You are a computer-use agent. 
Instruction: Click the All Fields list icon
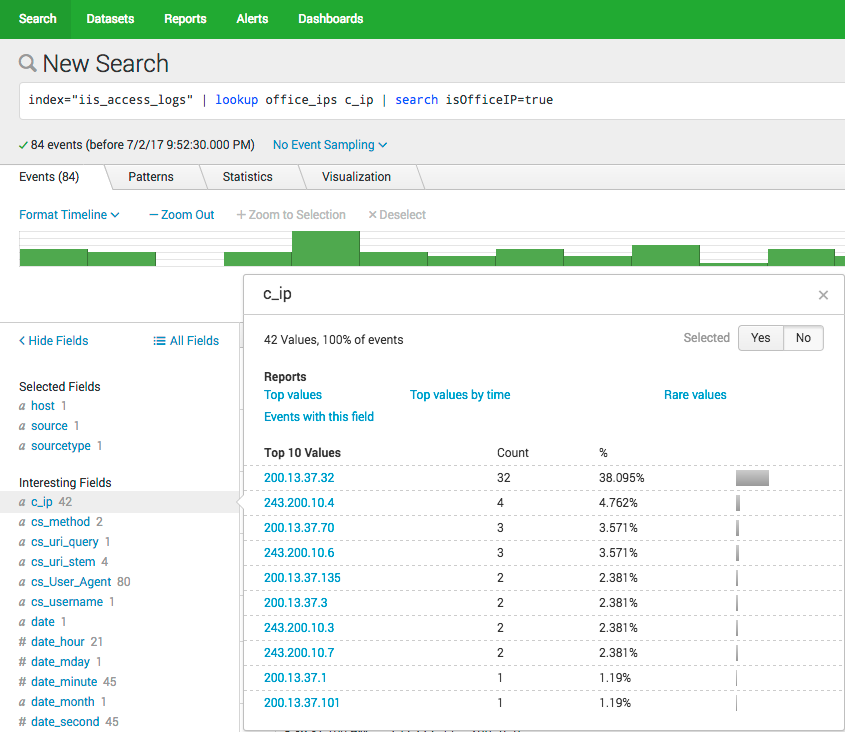click(x=159, y=341)
